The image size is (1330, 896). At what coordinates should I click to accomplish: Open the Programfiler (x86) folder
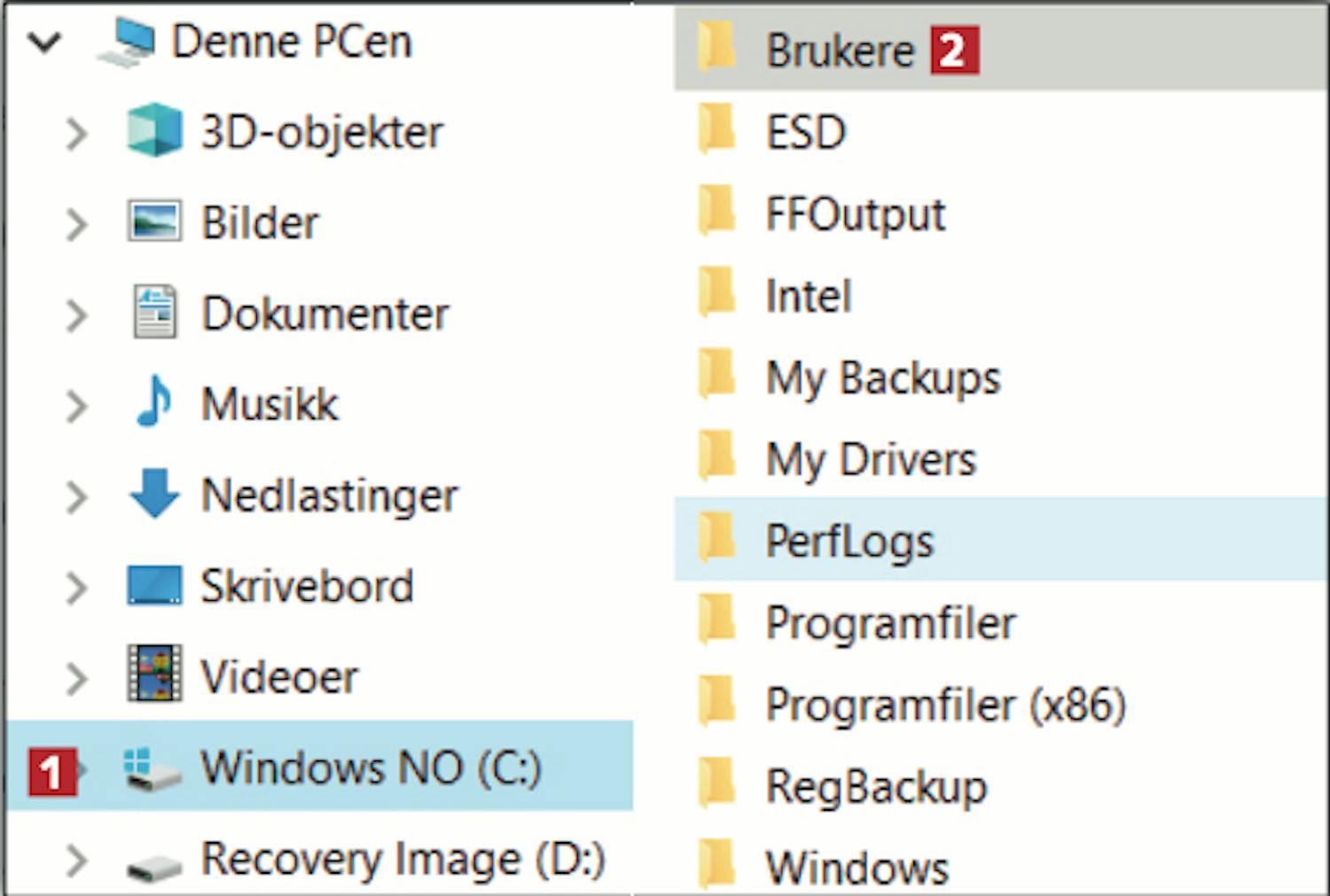coord(945,705)
